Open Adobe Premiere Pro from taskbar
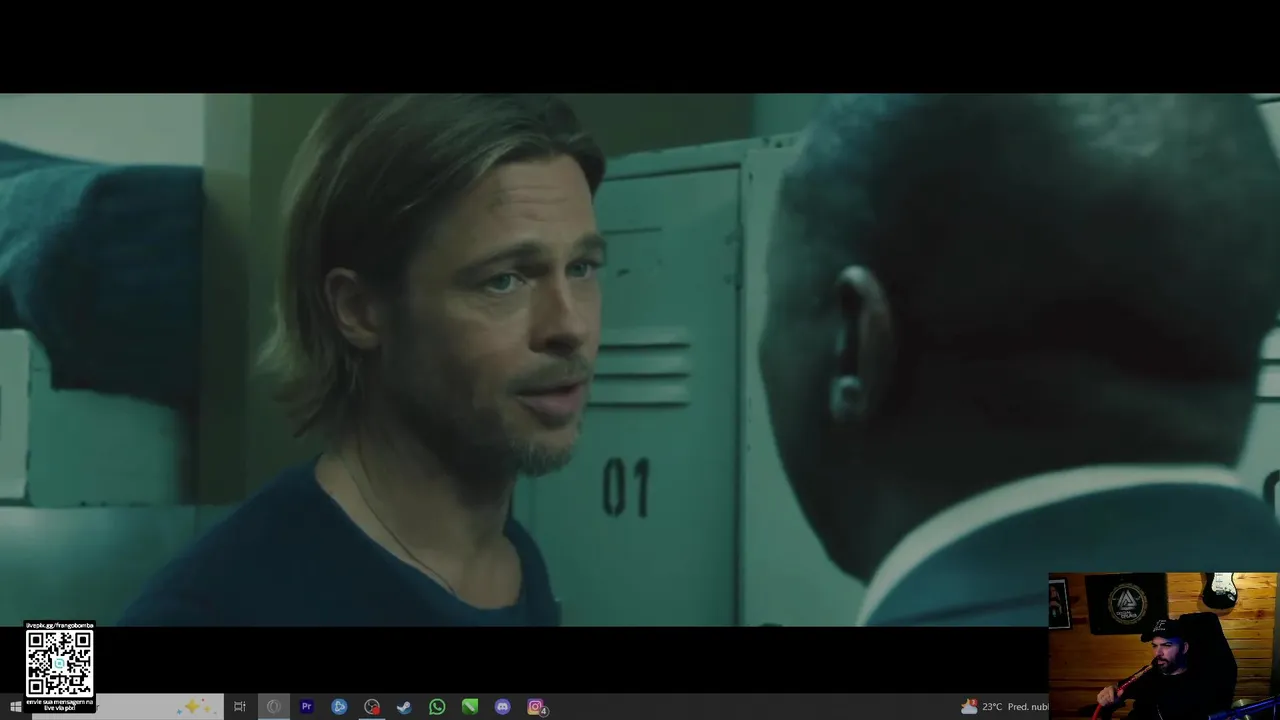The image size is (1280, 720). tap(307, 707)
